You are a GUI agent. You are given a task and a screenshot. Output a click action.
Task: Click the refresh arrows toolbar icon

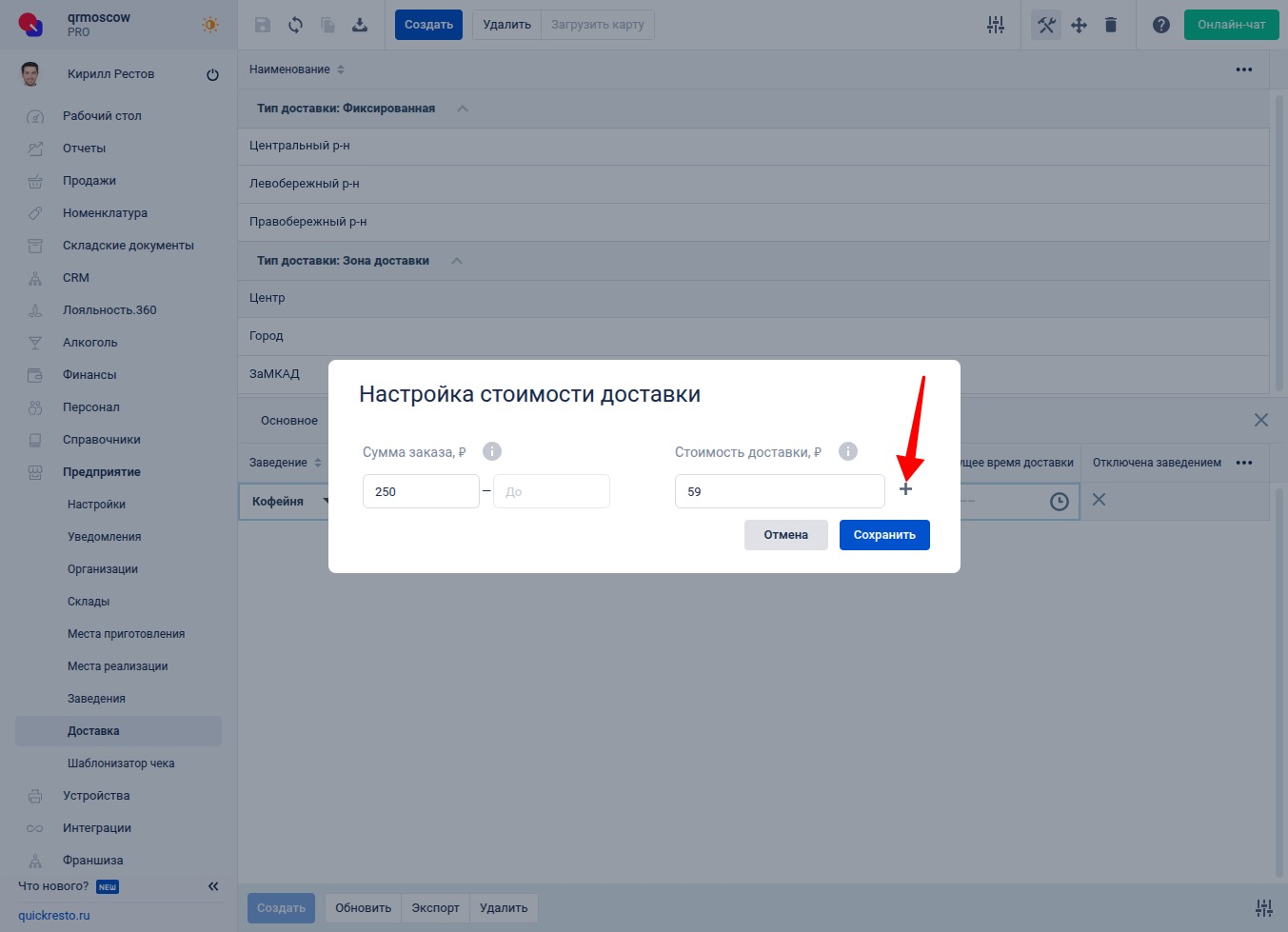coord(295,25)
